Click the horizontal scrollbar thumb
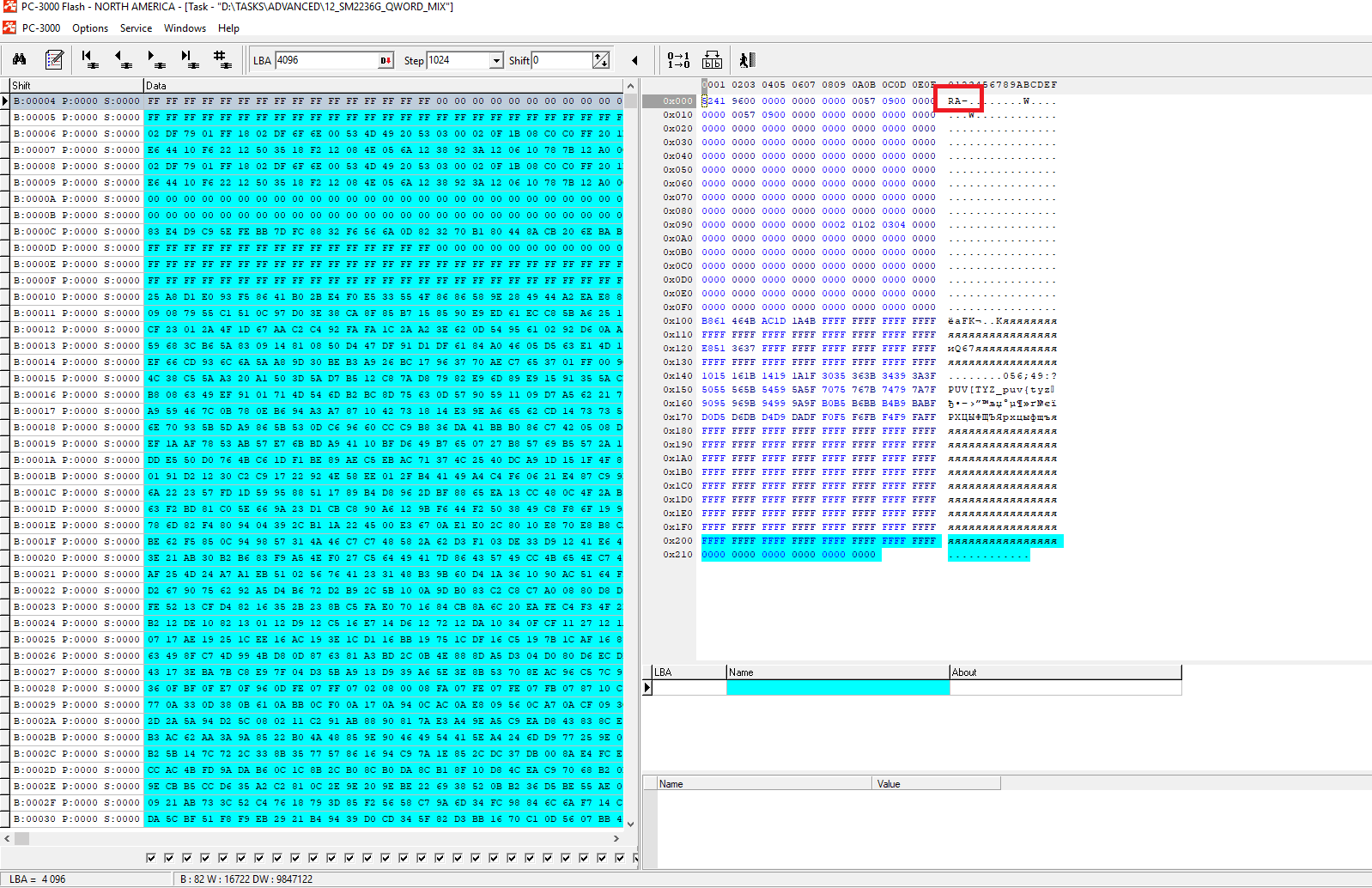This screenshot has width=1372, height=888. (22, 838)
